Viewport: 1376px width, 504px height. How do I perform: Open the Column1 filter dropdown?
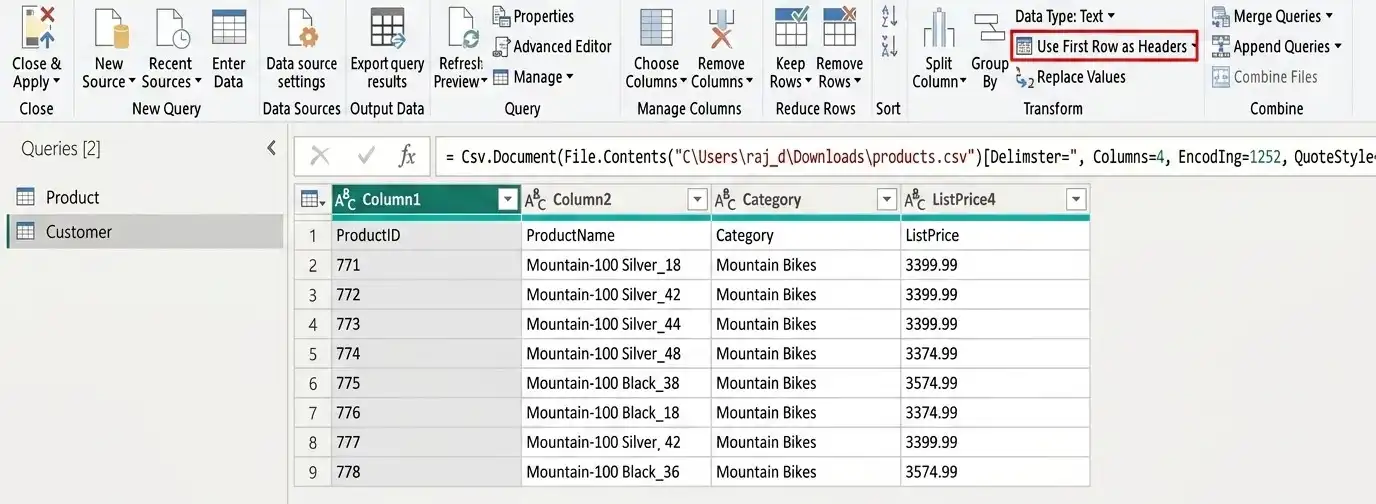(x=507, y=200)
